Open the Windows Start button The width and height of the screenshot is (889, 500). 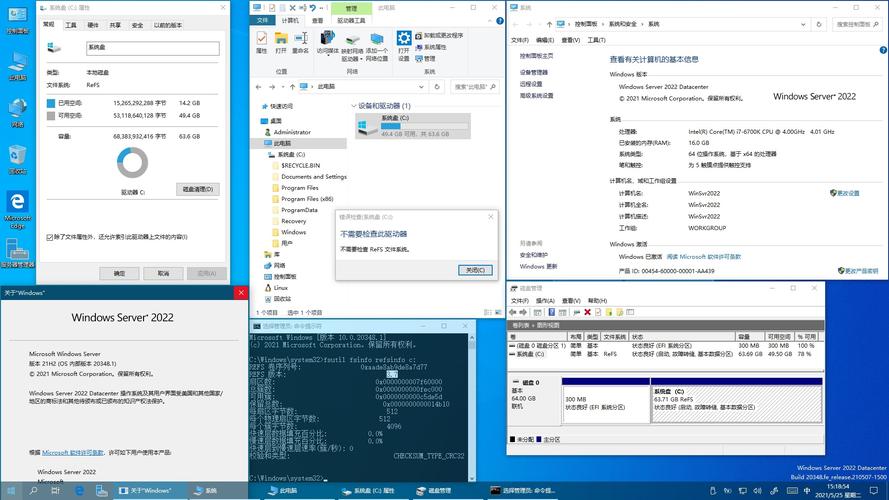pos(10,490)
